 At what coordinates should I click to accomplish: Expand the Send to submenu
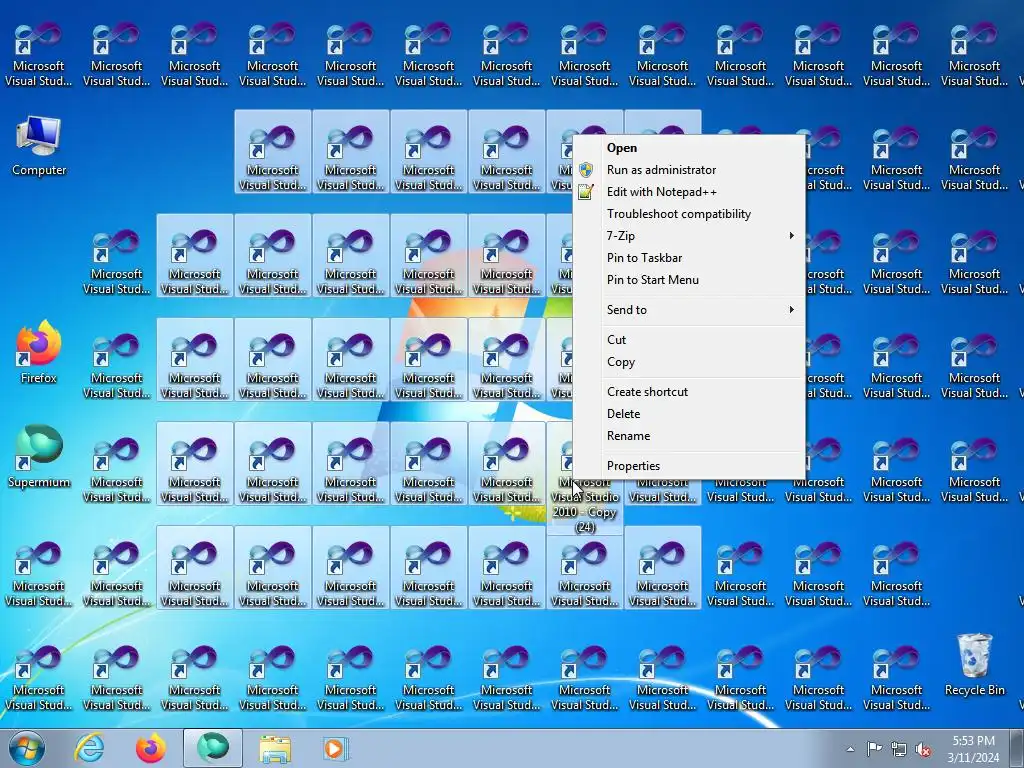(689, 310)
